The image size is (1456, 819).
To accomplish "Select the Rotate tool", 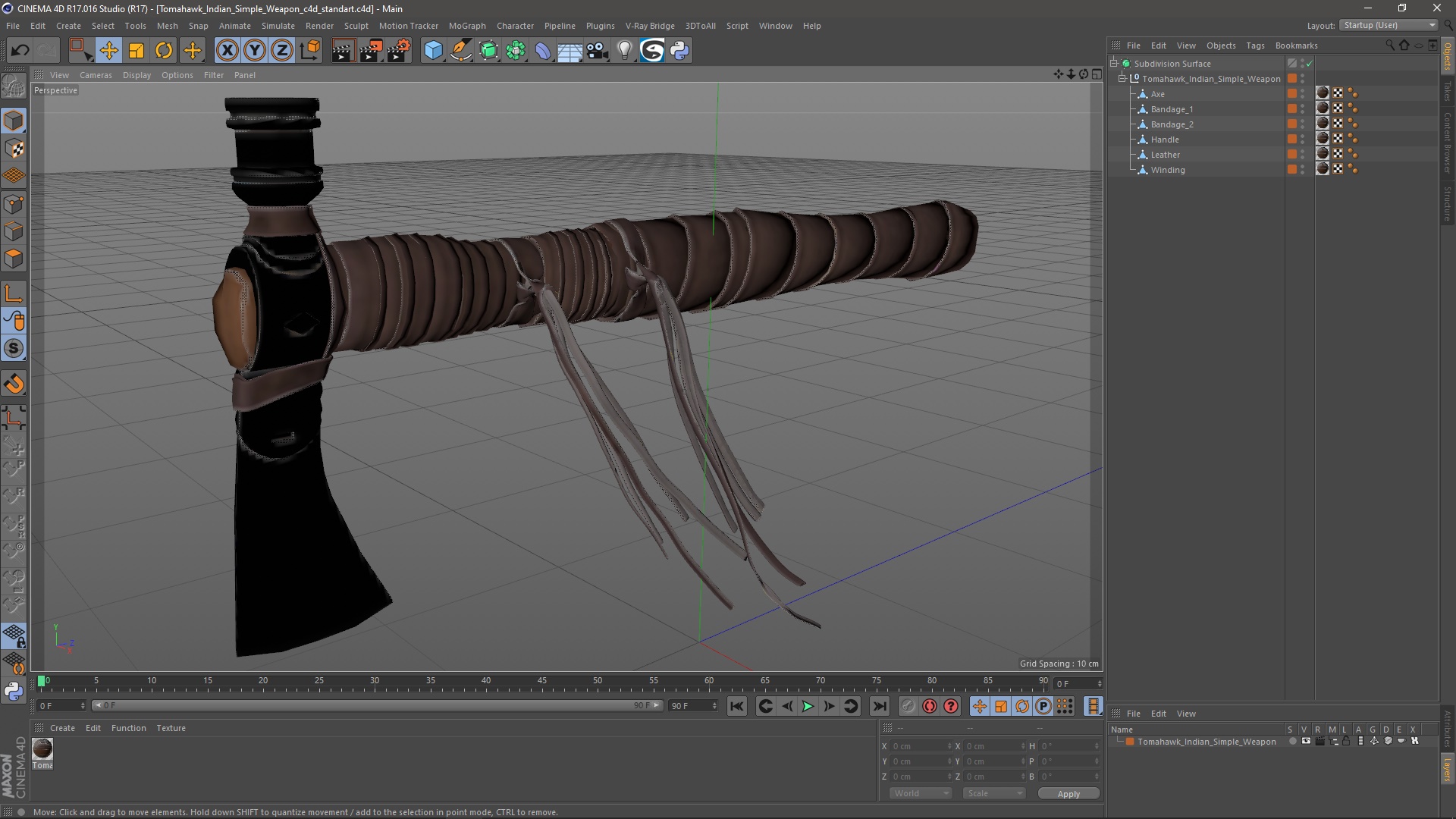I will pyautogui.click(x=164, y=51).
